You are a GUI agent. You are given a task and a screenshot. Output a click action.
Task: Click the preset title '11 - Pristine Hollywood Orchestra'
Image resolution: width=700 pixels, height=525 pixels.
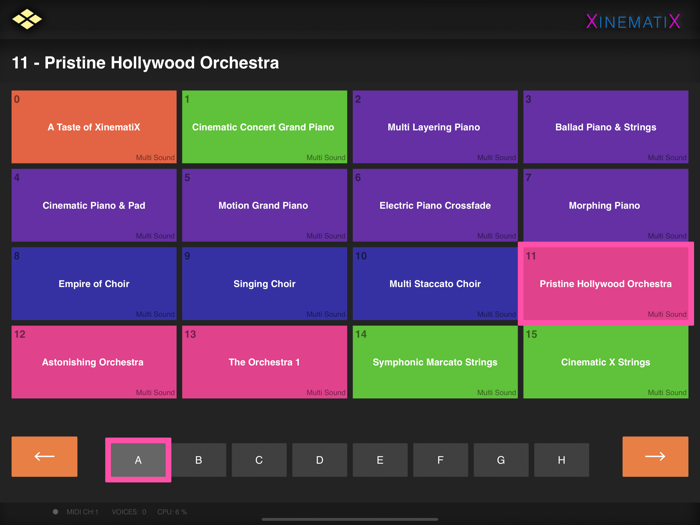click(145, 63)
